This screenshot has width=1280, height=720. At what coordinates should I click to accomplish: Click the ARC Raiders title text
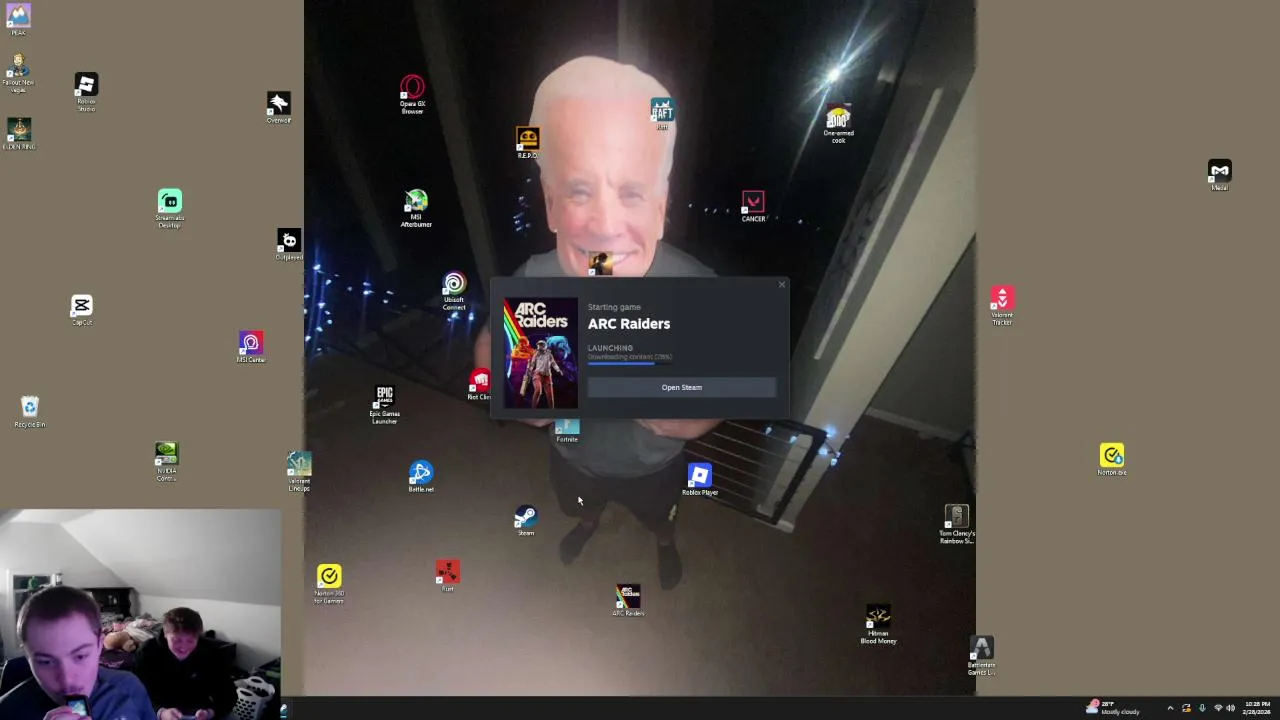pos(629,324)
